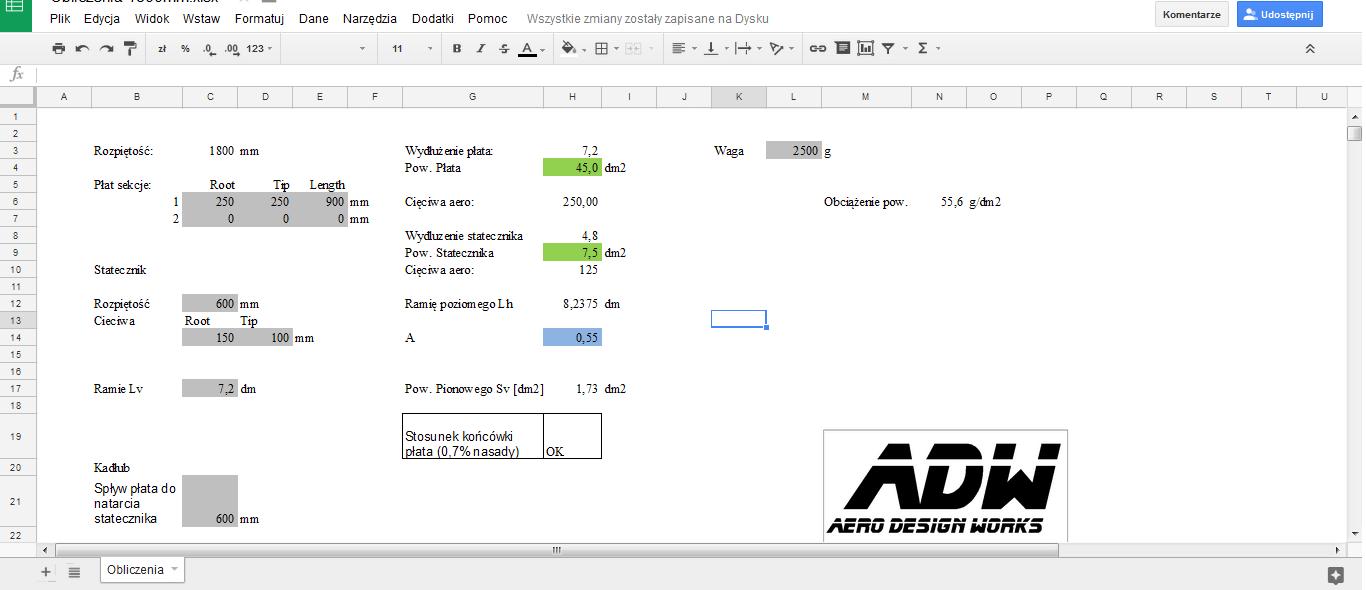
Task: Click the print icon in the toolbar
Action: (x=59, y=48)
